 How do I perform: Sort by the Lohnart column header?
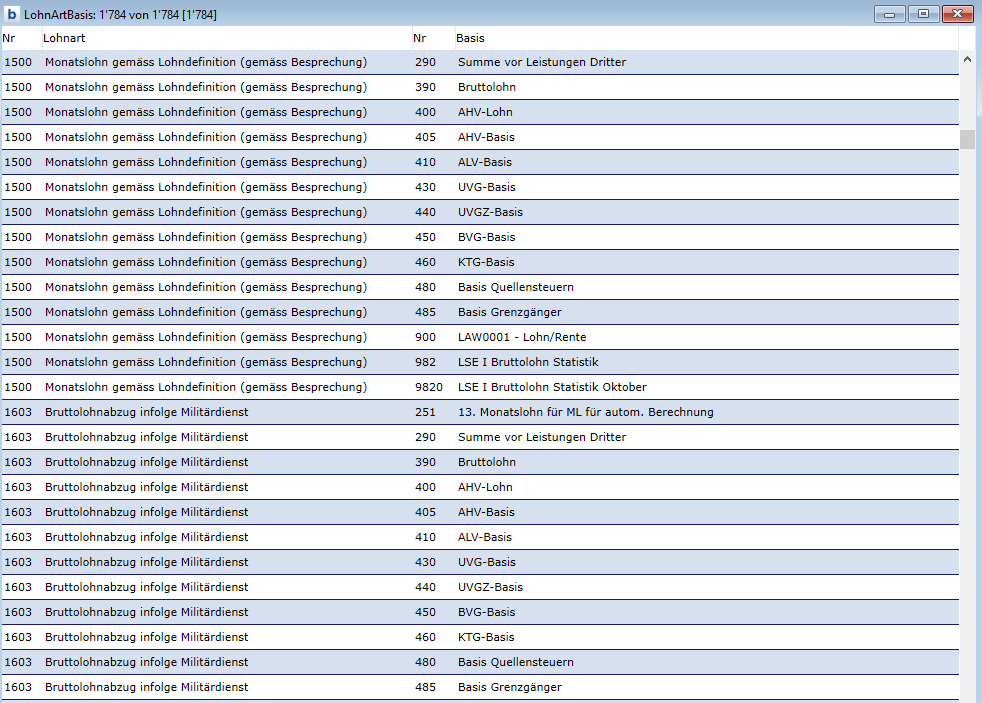tap(65, 38)
